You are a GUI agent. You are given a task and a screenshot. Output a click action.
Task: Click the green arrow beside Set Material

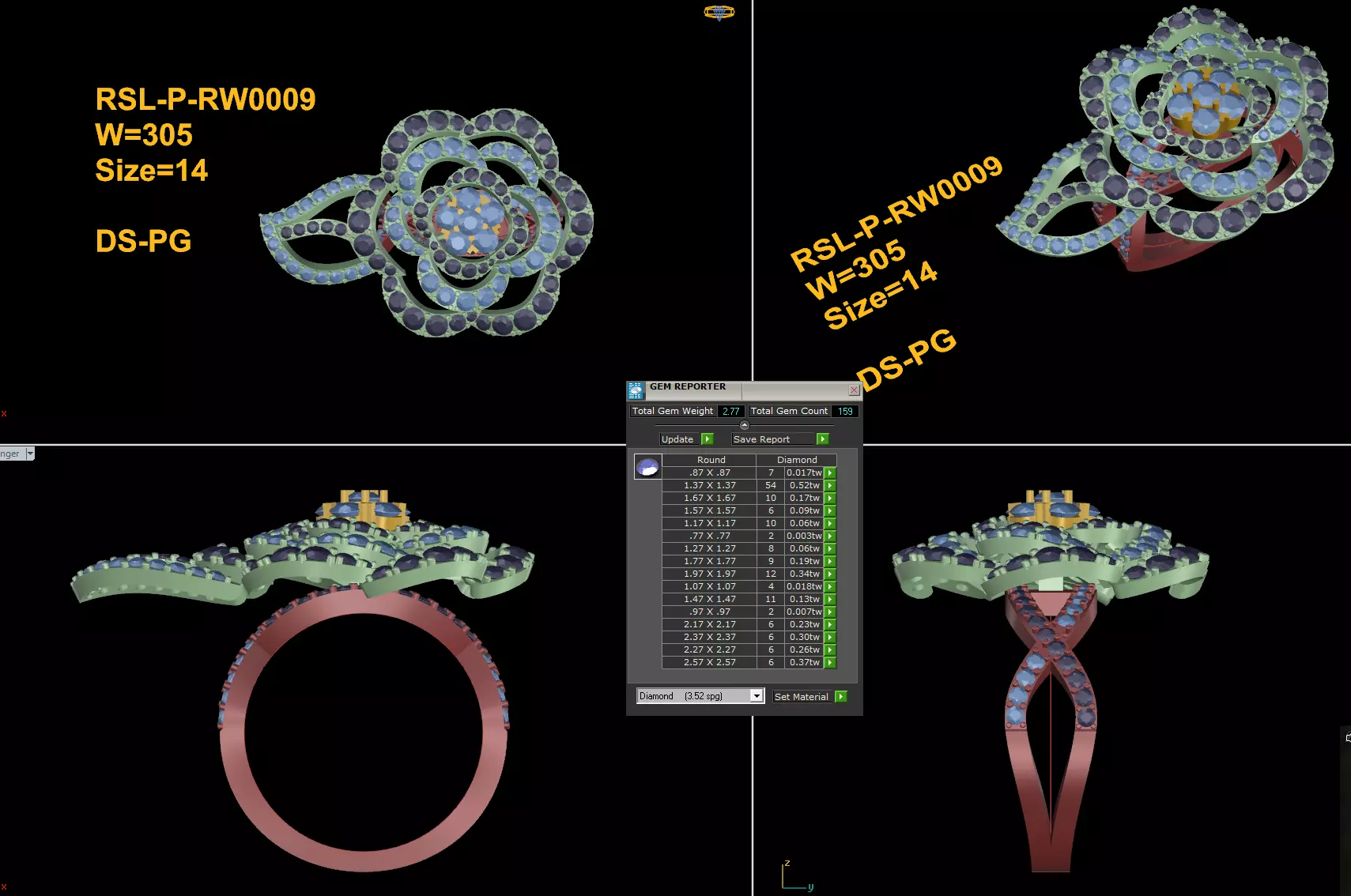click(x=841, y=697)
